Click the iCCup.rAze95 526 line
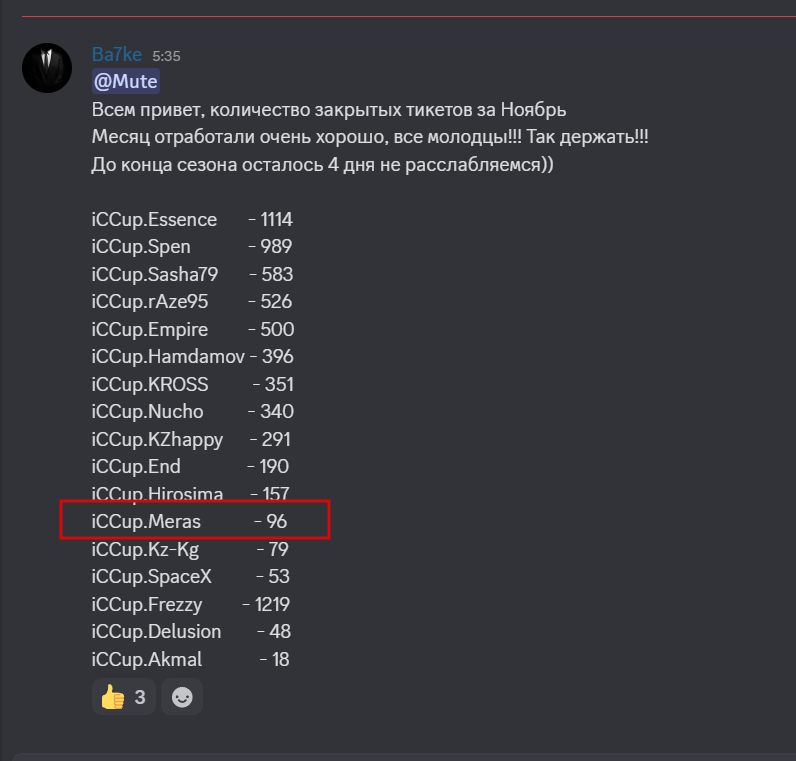 click(x=191, y=302)
